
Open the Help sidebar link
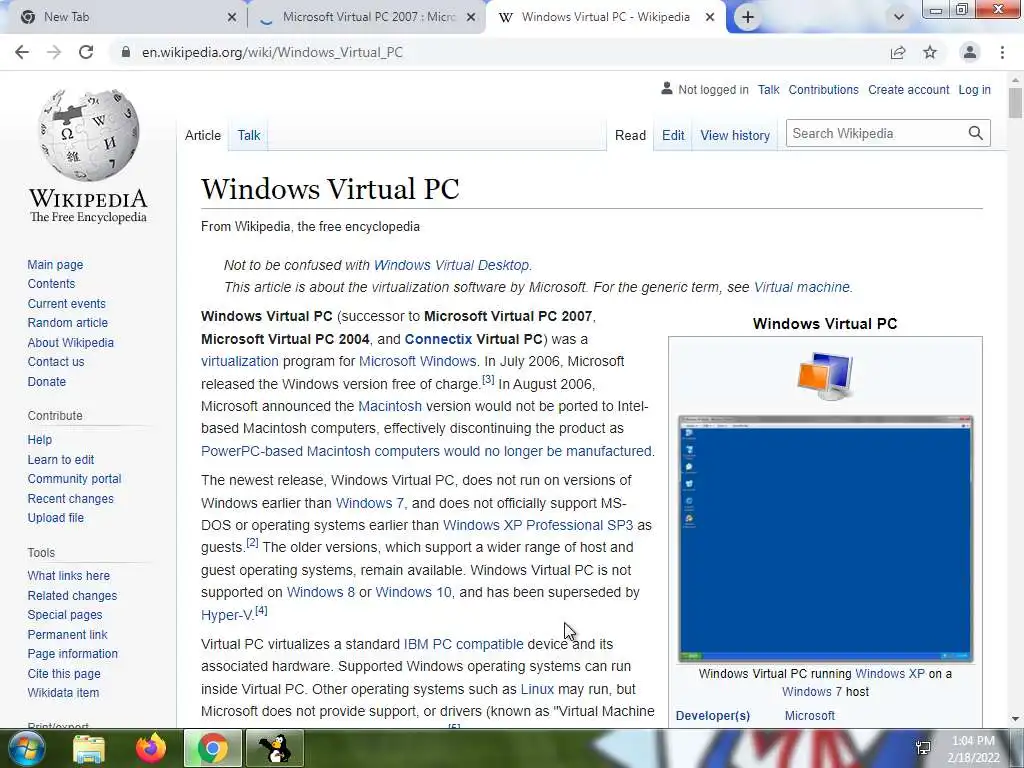click(x=40, y=440)
